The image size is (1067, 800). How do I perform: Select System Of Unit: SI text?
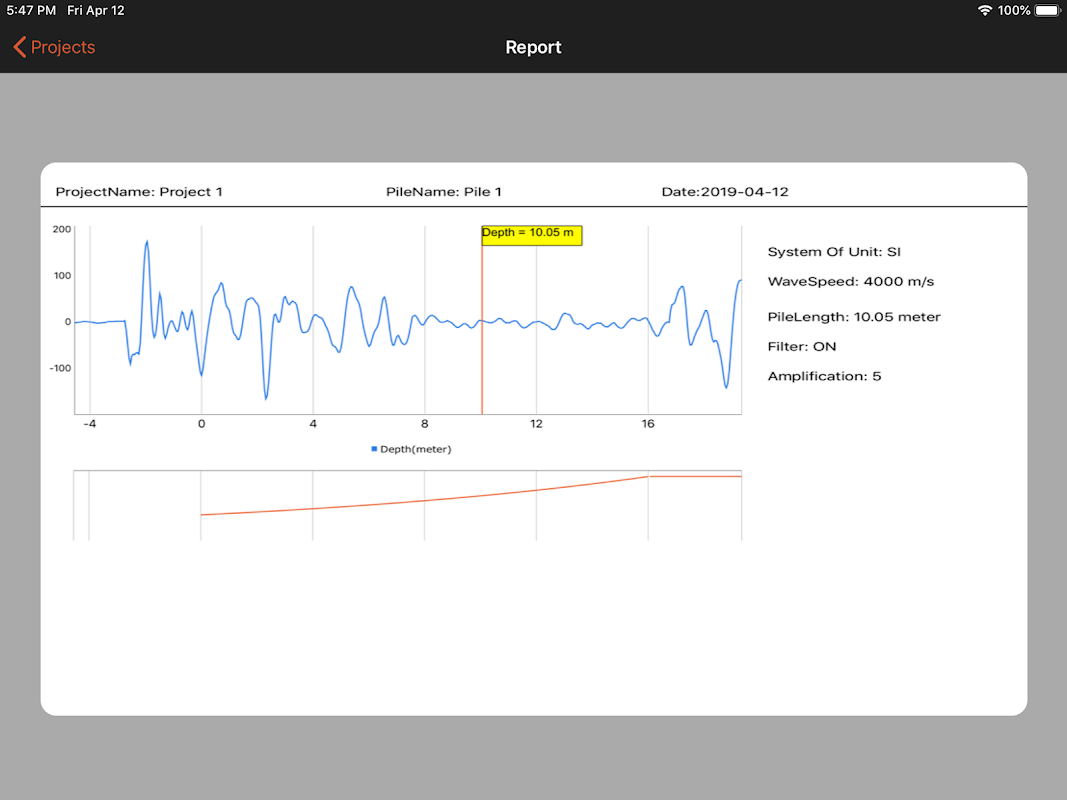tap(834, 252)
